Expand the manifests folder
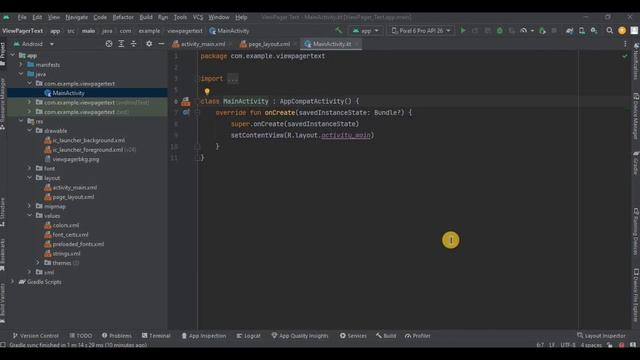Screen dimensions: 640x360 point(21,64)
